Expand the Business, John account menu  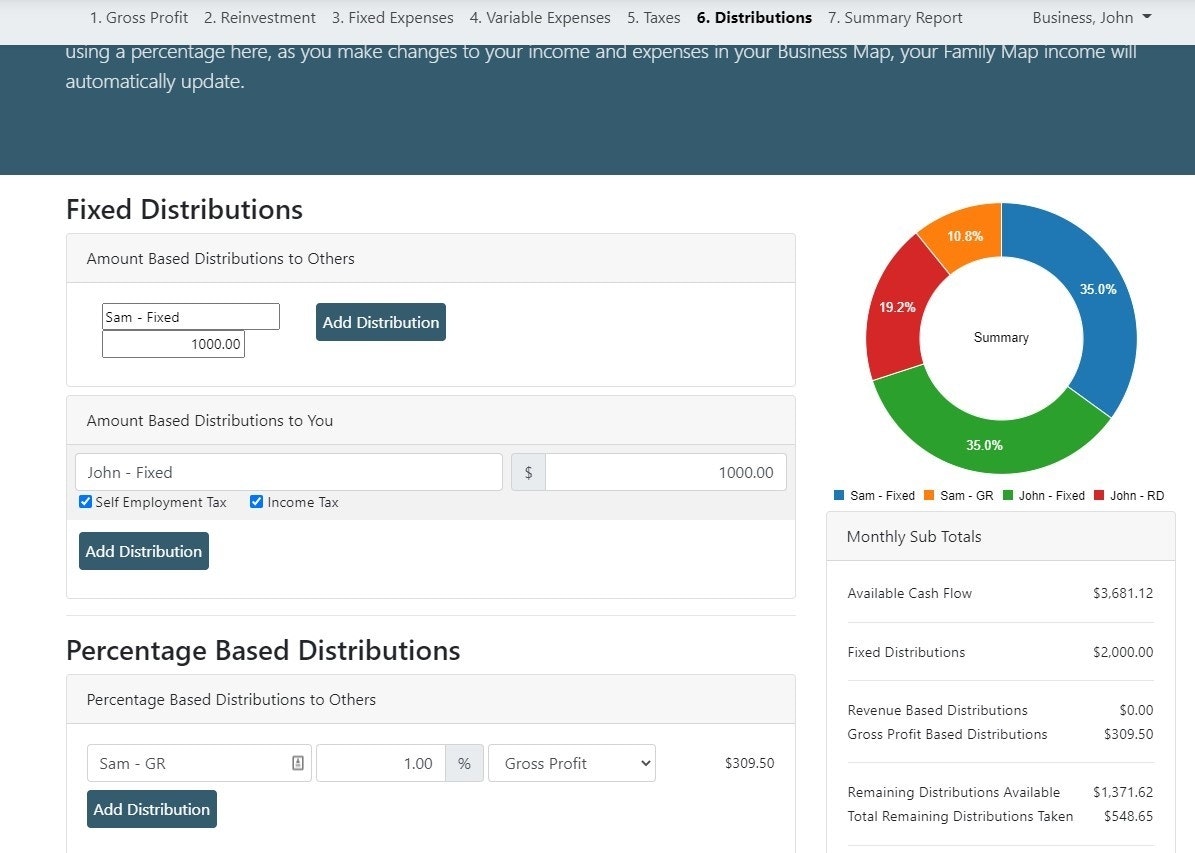[1091, 18]
